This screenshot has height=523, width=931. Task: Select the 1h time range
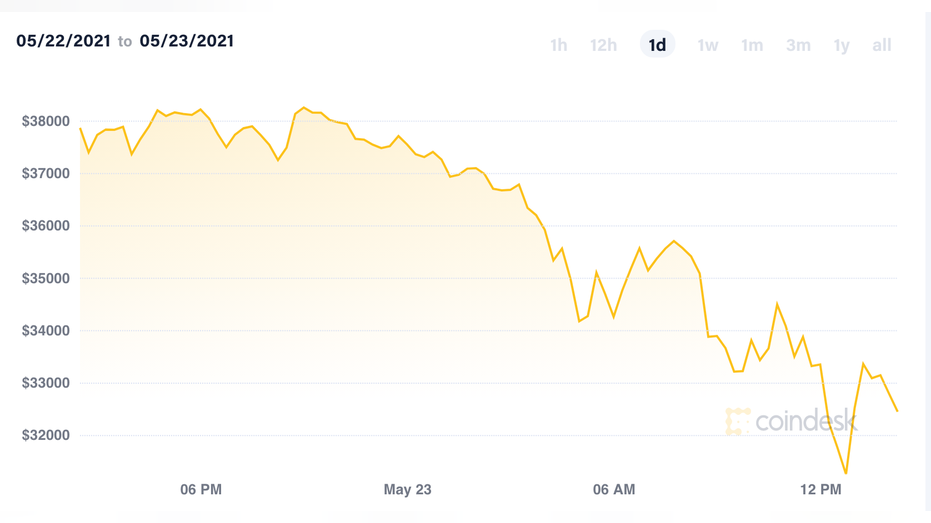558,45
